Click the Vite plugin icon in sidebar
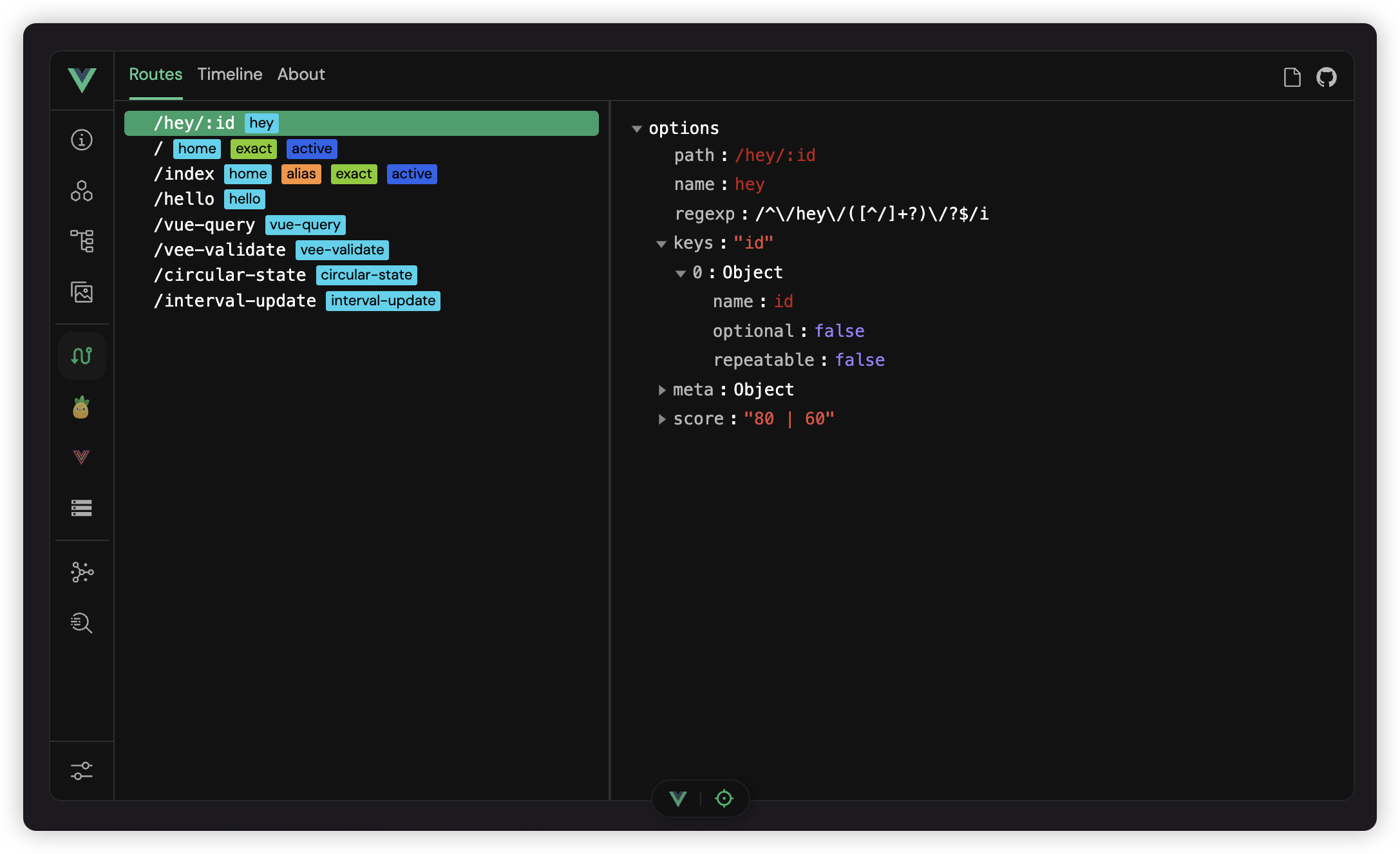 click(83, 457)
